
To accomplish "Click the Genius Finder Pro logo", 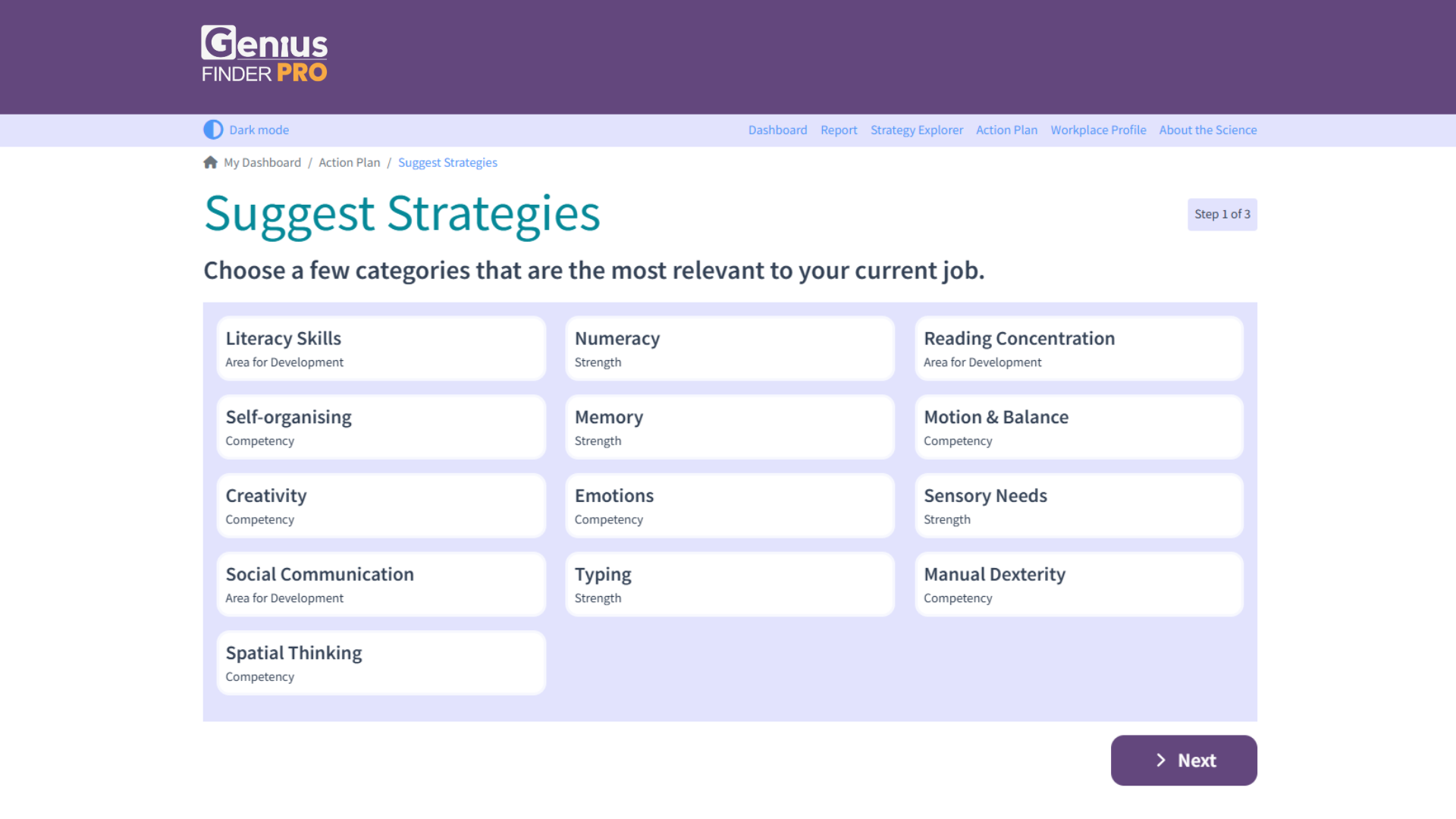I will 264,54.
